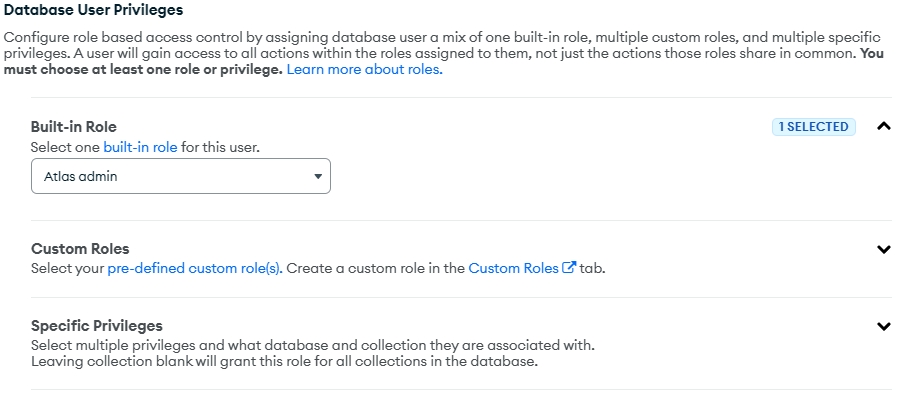Click the Built-in Role section heading
The height and width of the screenshot is (394, 897).
74,127
